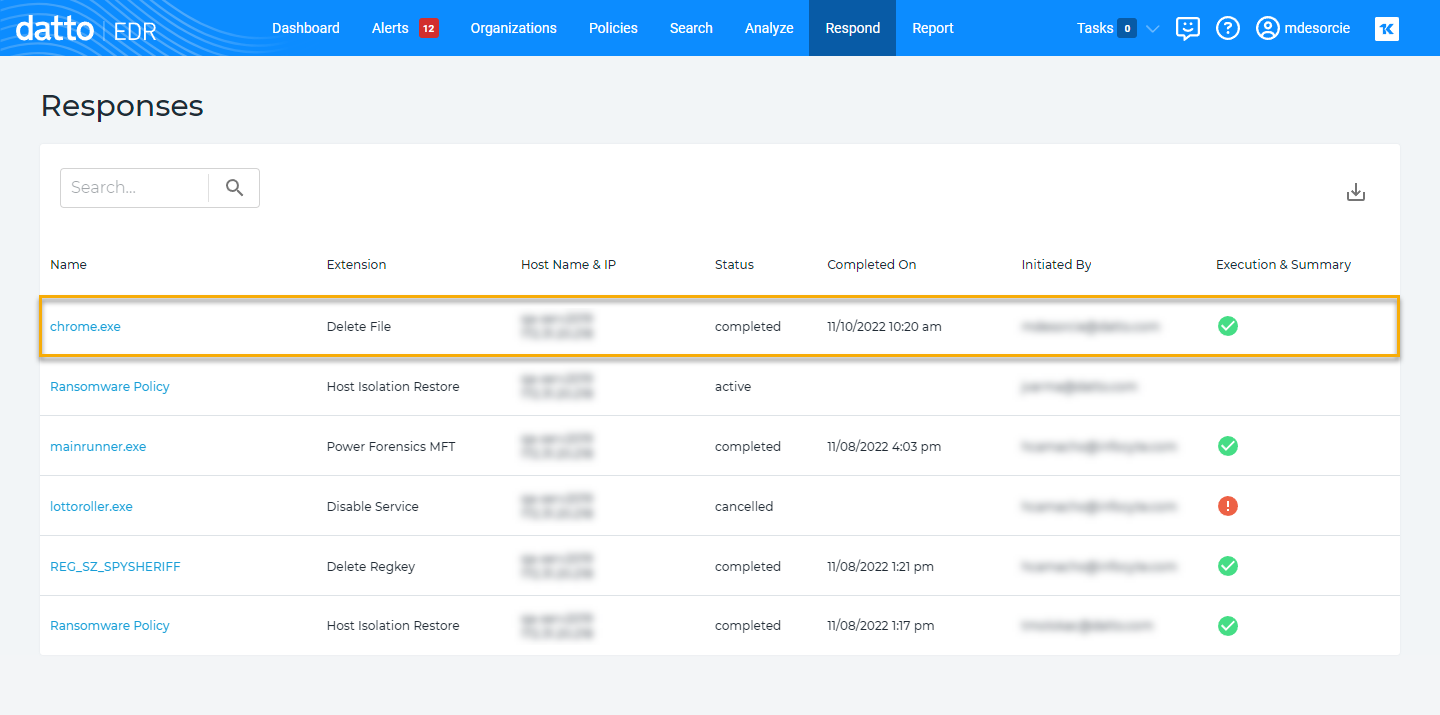Click the 11/08/2022 1:17 pm date

(x=880, y=625)
